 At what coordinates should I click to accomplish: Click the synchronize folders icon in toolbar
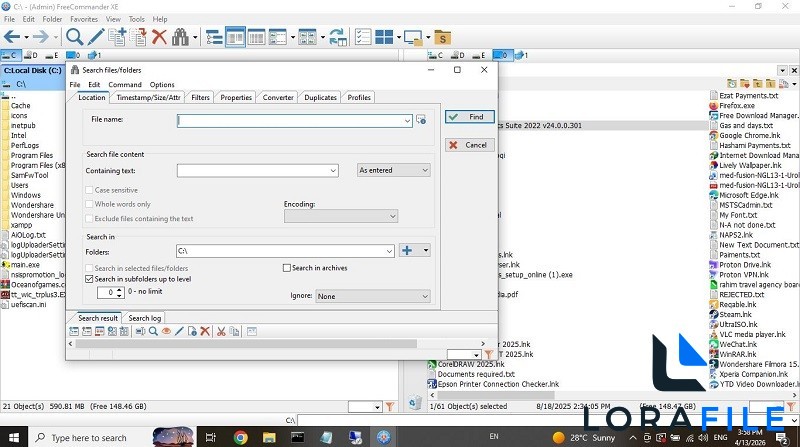tap(337, 37)
